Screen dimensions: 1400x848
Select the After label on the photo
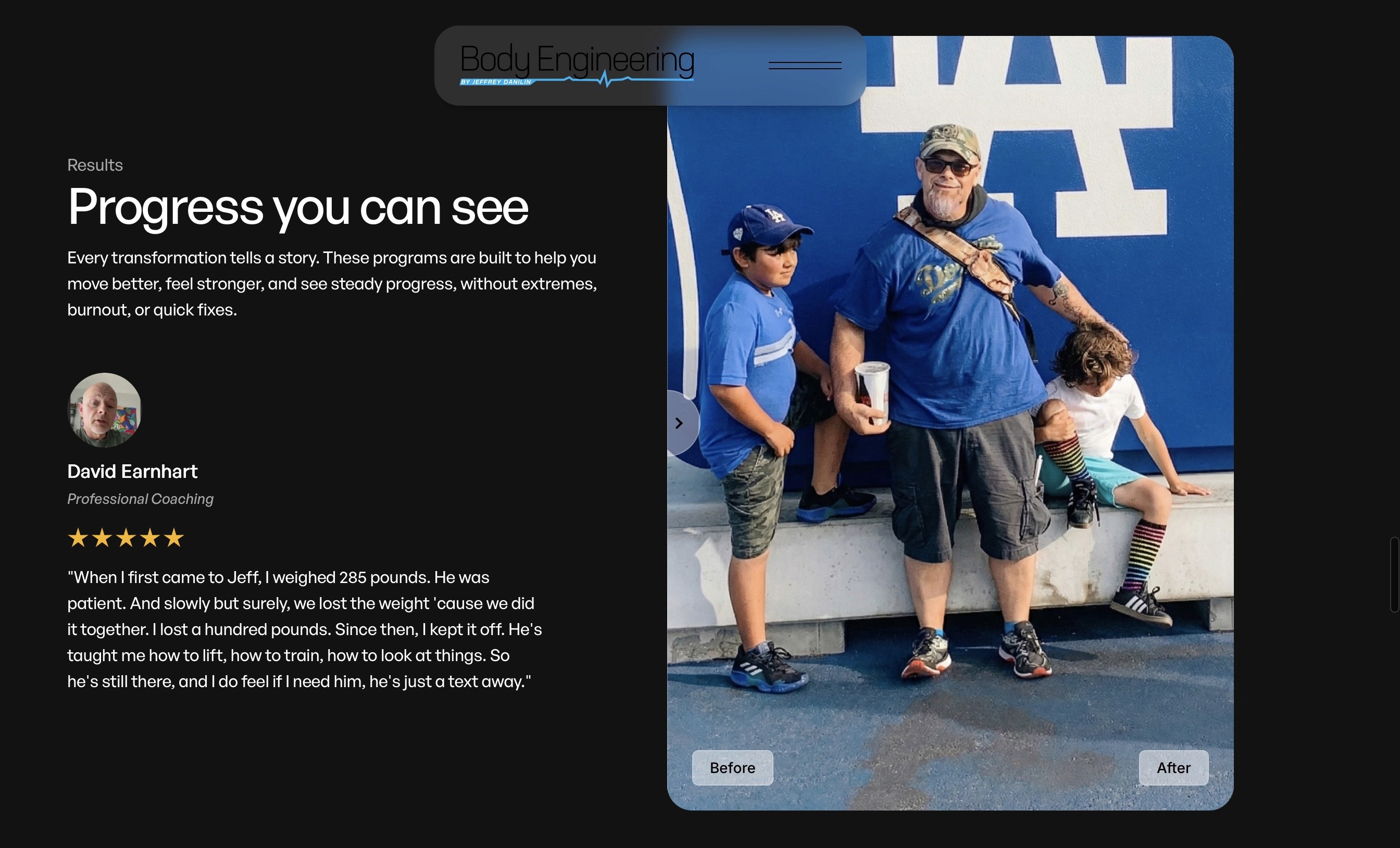point(1173,768)
